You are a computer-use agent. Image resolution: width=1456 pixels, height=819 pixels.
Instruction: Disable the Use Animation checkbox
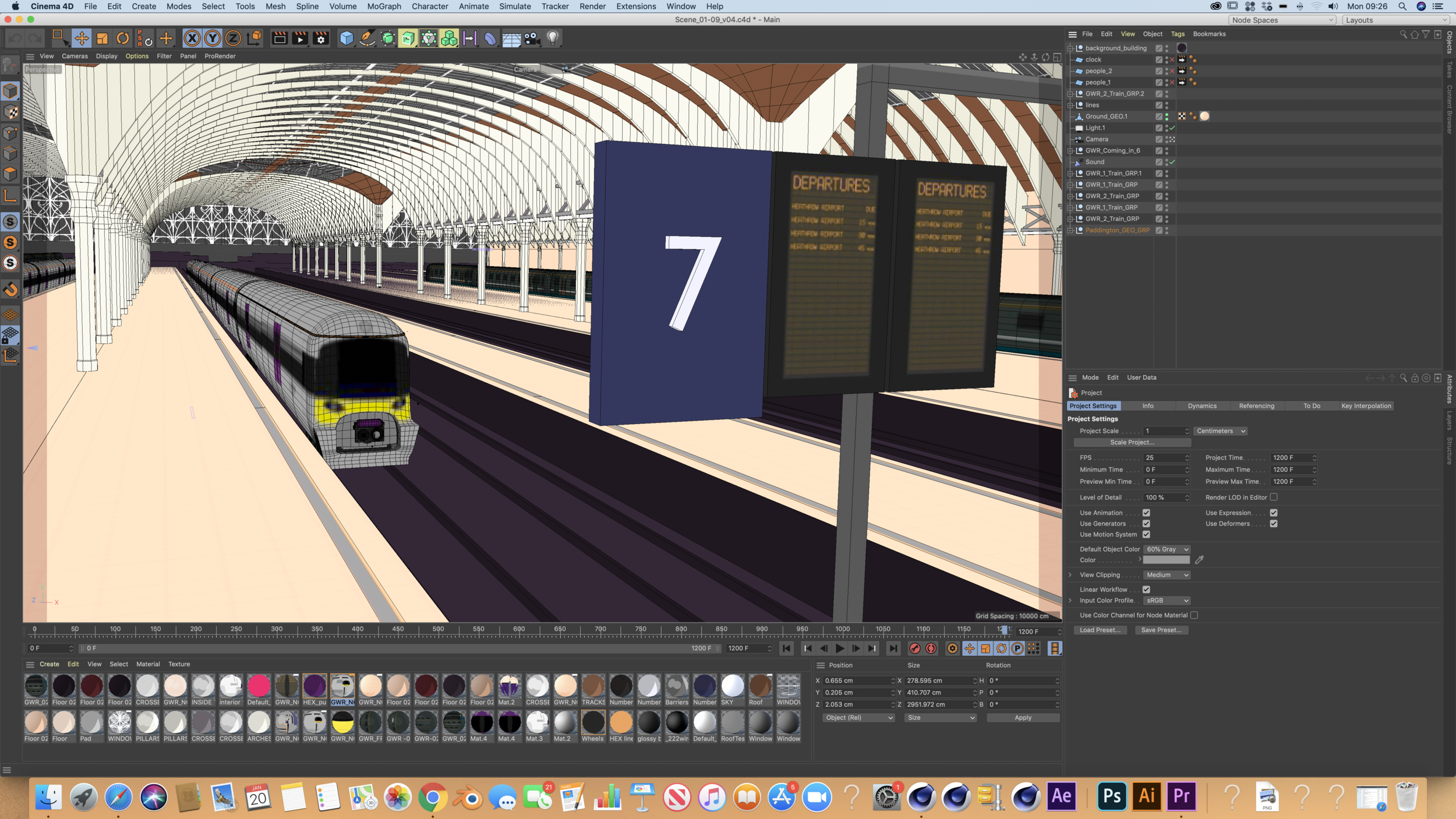point(1146,513)
